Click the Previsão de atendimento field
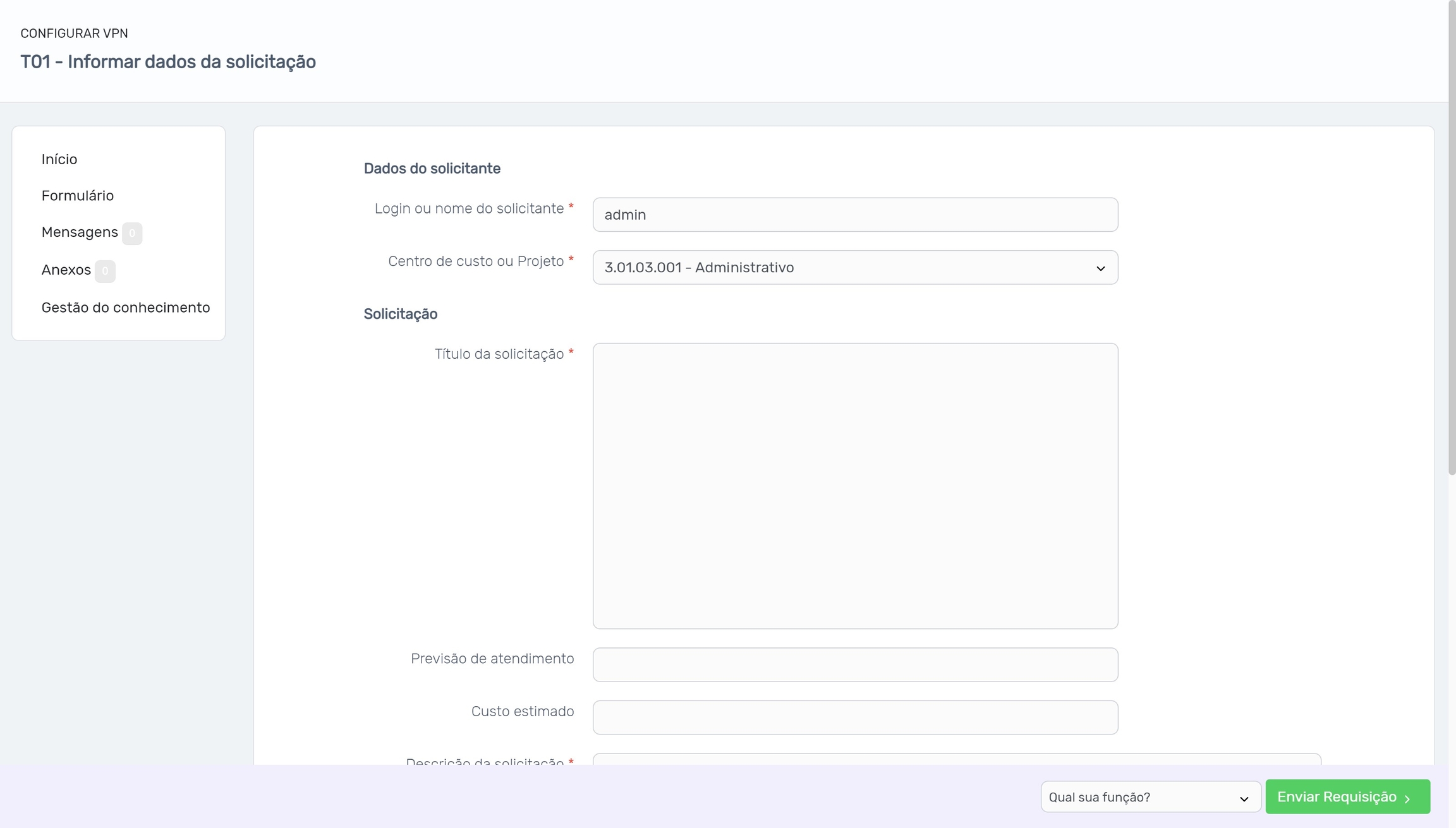 point(855,664)
